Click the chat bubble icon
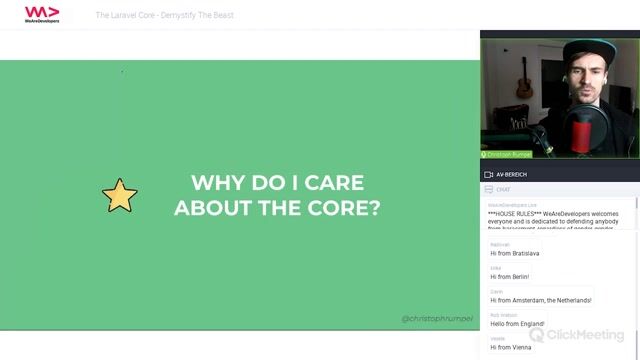This screenshot has width=640, height=360. tap(489, 189)
